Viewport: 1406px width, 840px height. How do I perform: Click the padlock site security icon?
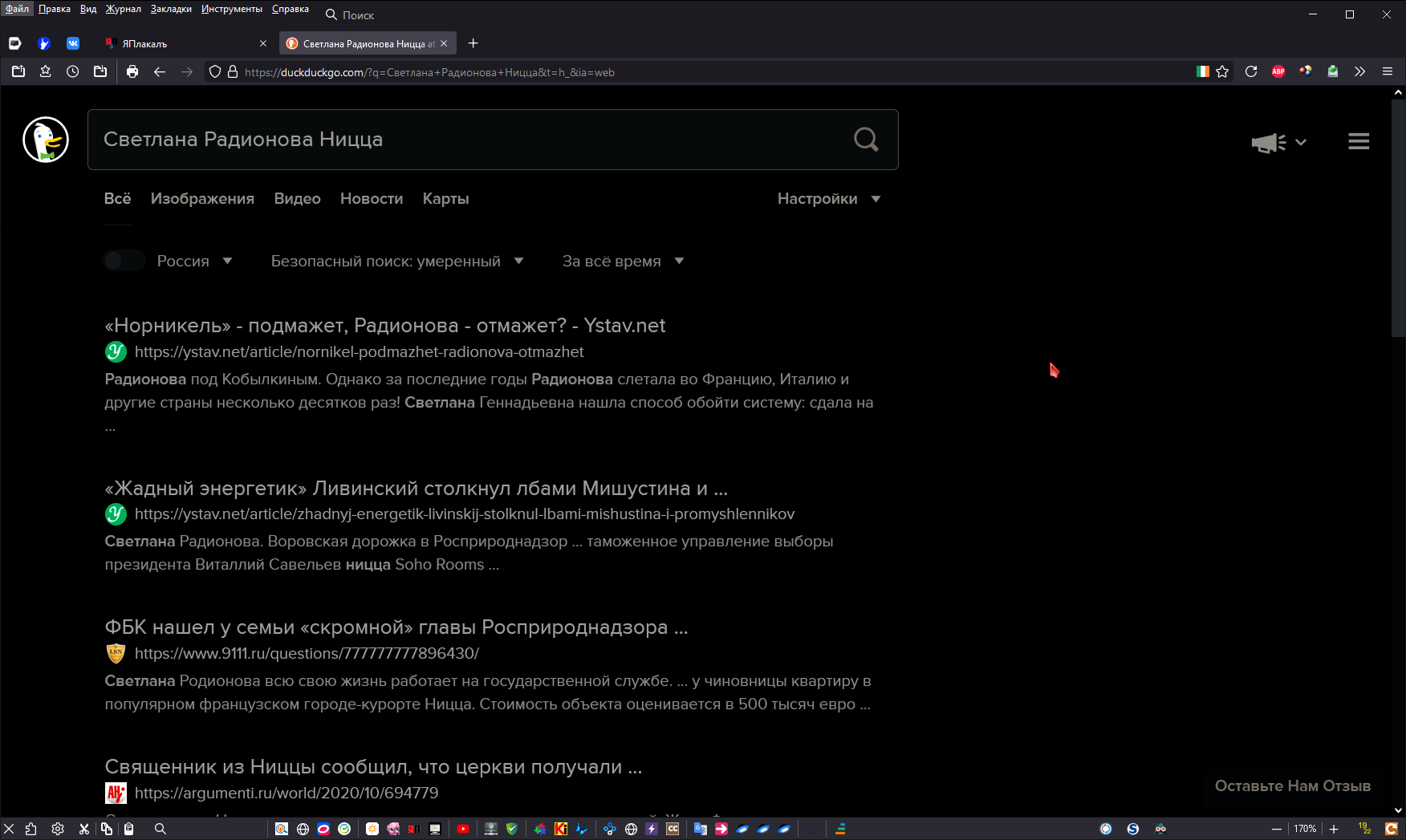tap(233, 71)
